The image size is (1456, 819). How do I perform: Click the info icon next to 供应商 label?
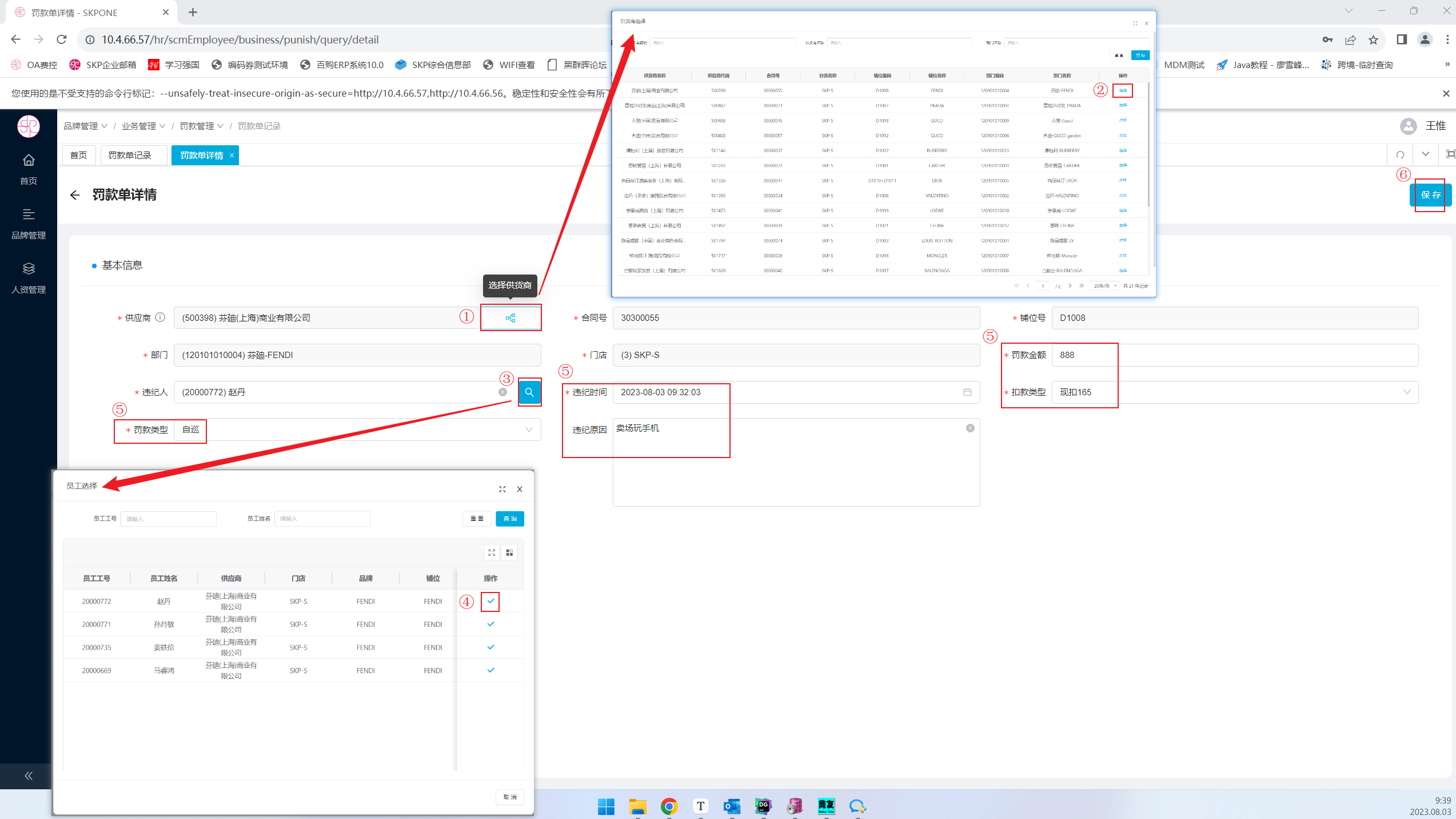(x=160, y=317)
